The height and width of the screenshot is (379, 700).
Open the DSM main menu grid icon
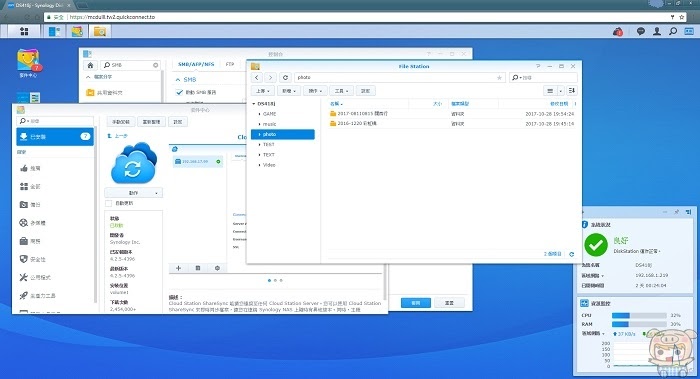click(x=24, y=31)
